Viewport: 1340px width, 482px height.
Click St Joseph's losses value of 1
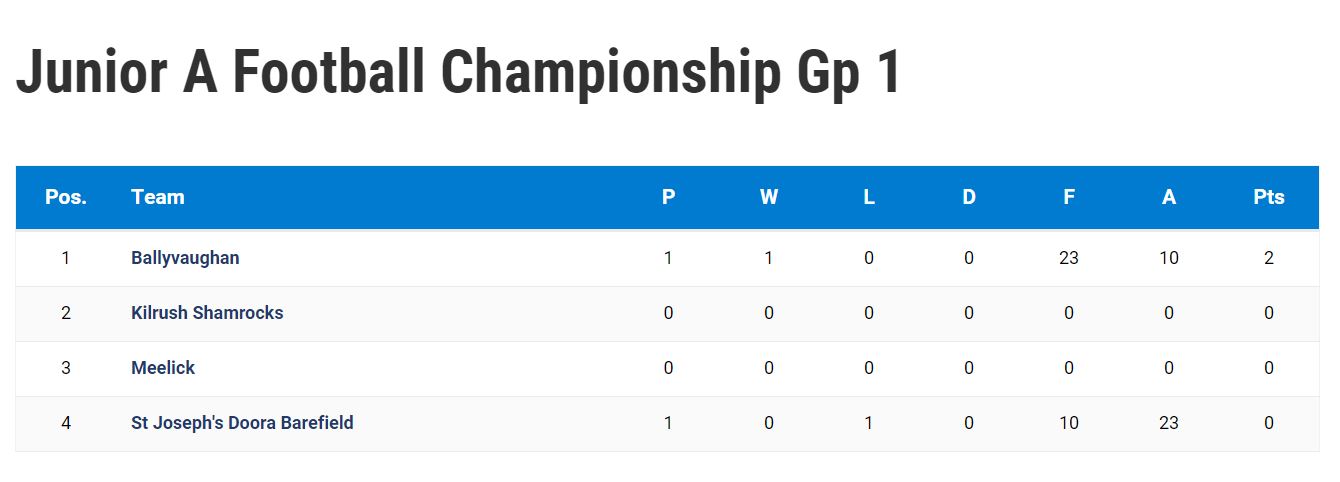(869, 423)
